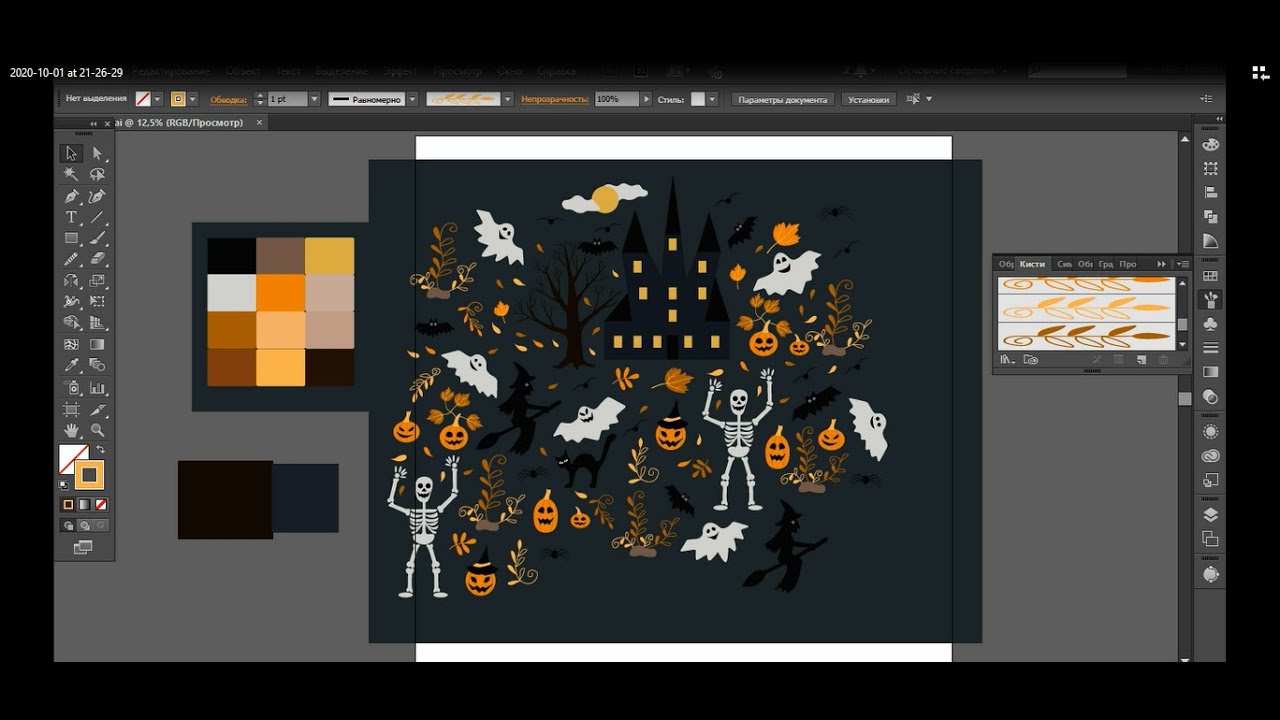
Task: Pick the Eyedropper tool
Action: (71, 366)
